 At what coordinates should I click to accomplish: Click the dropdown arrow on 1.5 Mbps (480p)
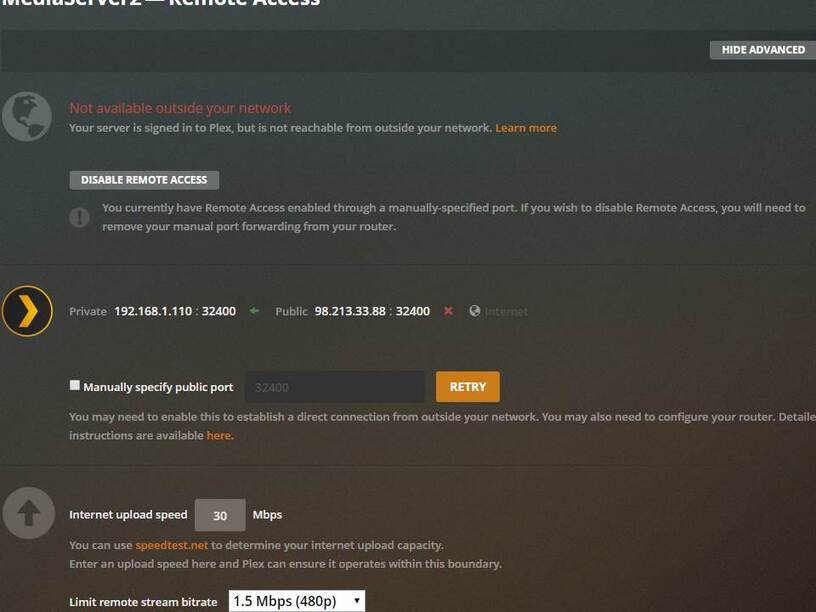click(x=356, y=601)
